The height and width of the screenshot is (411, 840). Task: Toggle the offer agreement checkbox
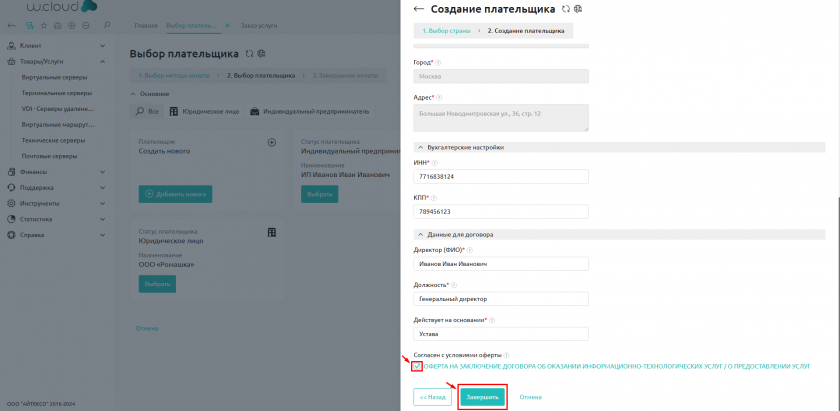(x=417, y=366)
